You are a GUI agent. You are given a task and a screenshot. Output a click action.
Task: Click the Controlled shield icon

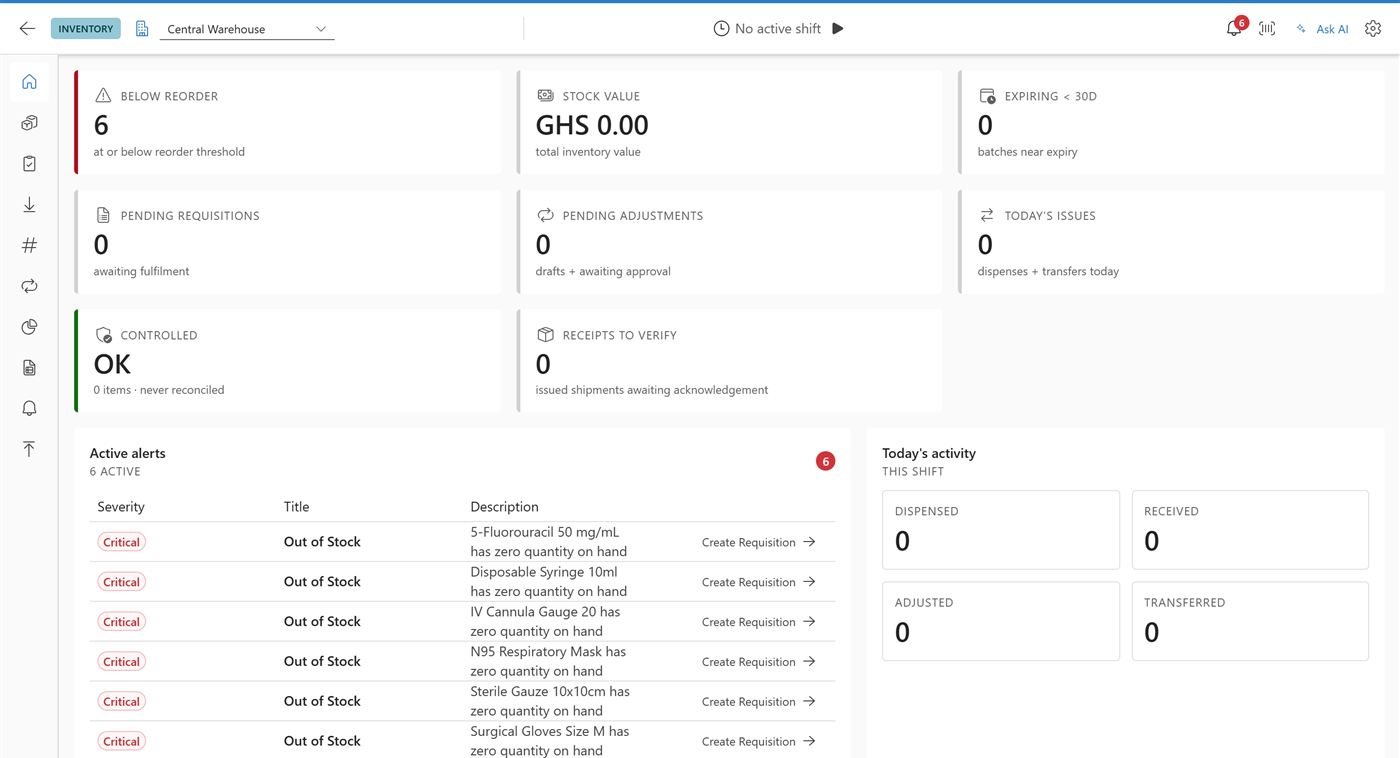click(103, 335)
